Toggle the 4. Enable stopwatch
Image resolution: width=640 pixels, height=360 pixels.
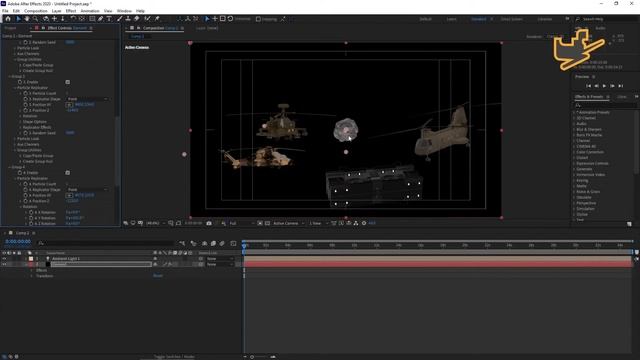pyautogui.click(x=20, y=173)
